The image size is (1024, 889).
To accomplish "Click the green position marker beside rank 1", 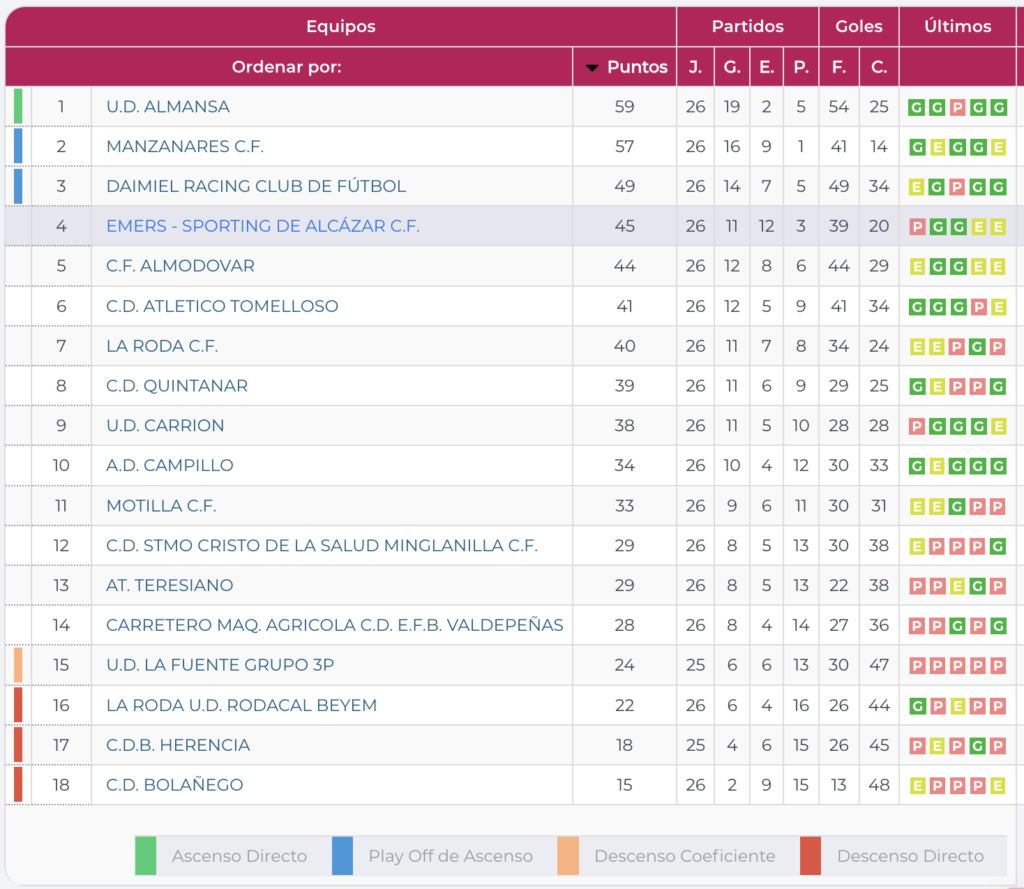I will point(18,106).
